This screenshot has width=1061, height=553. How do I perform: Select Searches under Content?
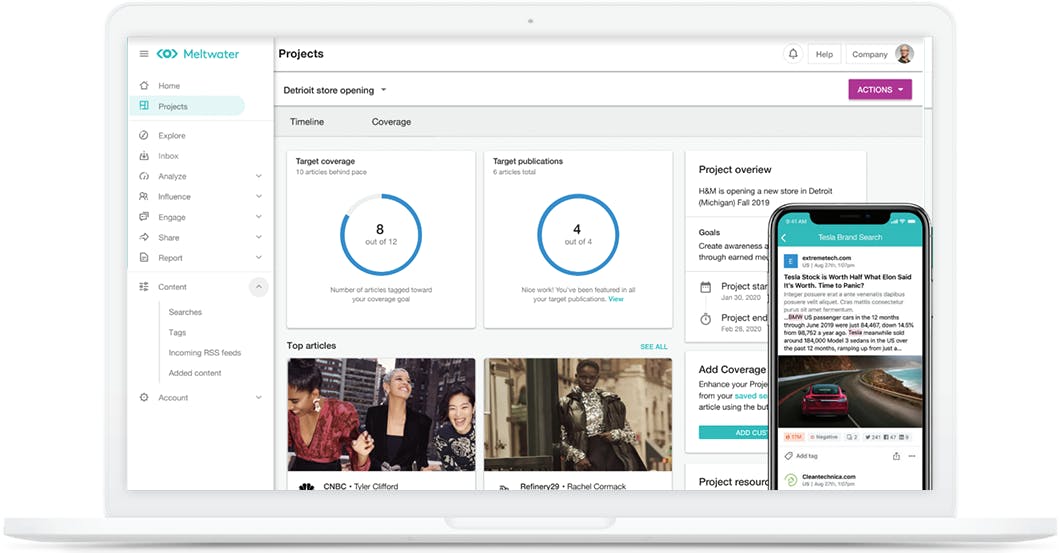(x=185, y=312)
